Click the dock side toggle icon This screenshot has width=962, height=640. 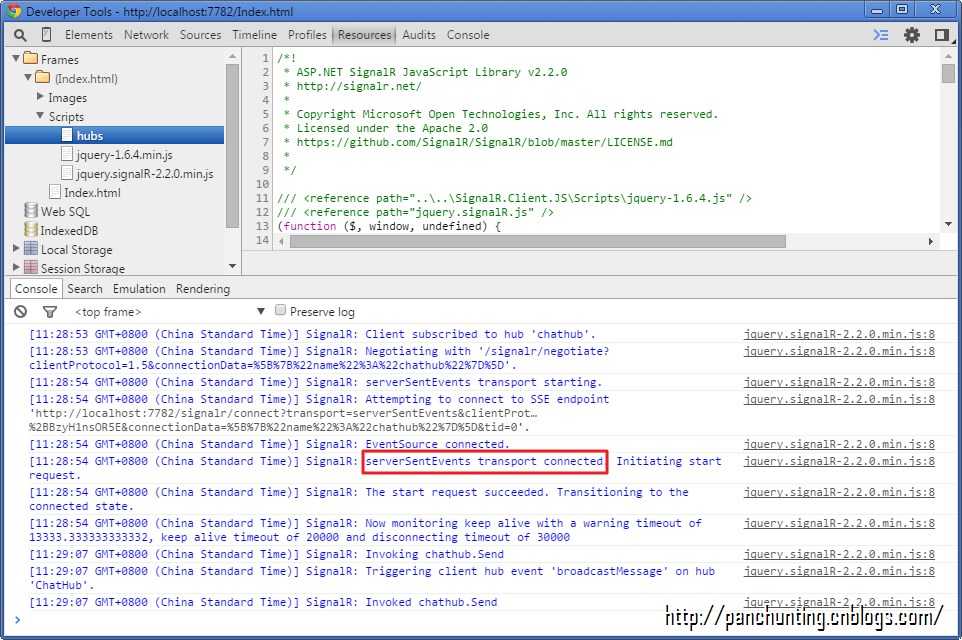click(x=942, y=35)
